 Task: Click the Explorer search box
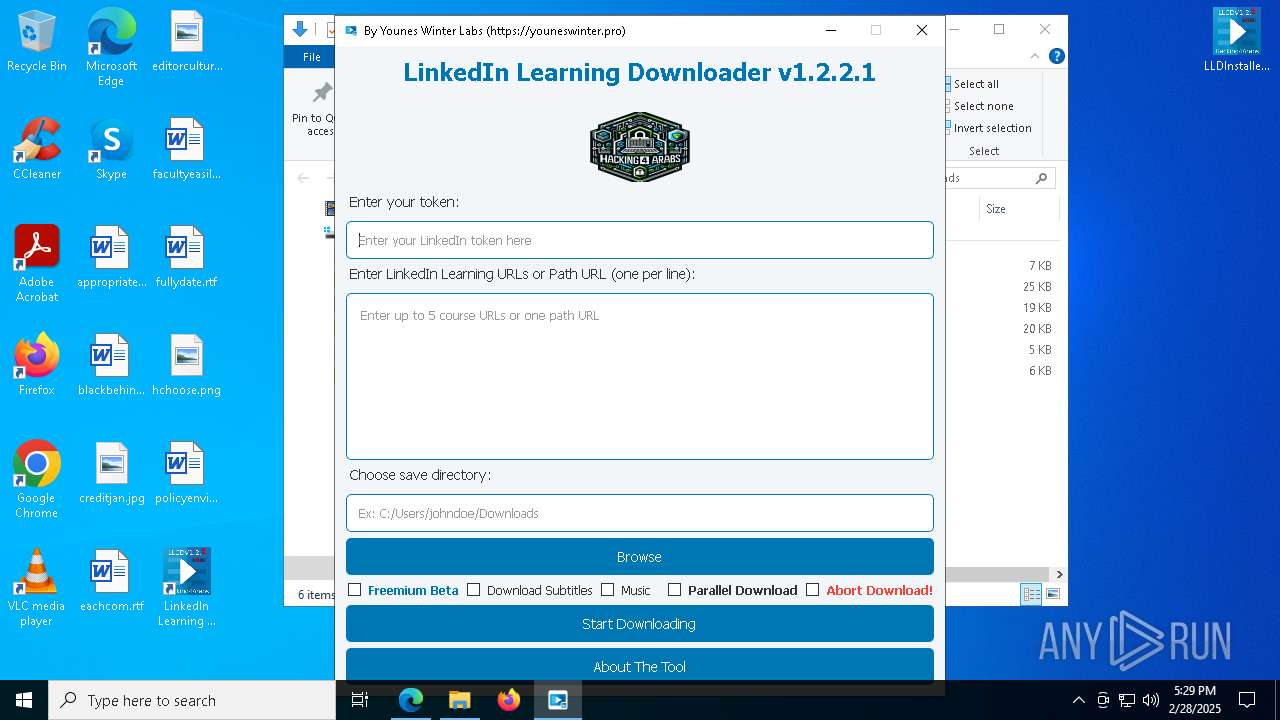(x=1001, y=178)
